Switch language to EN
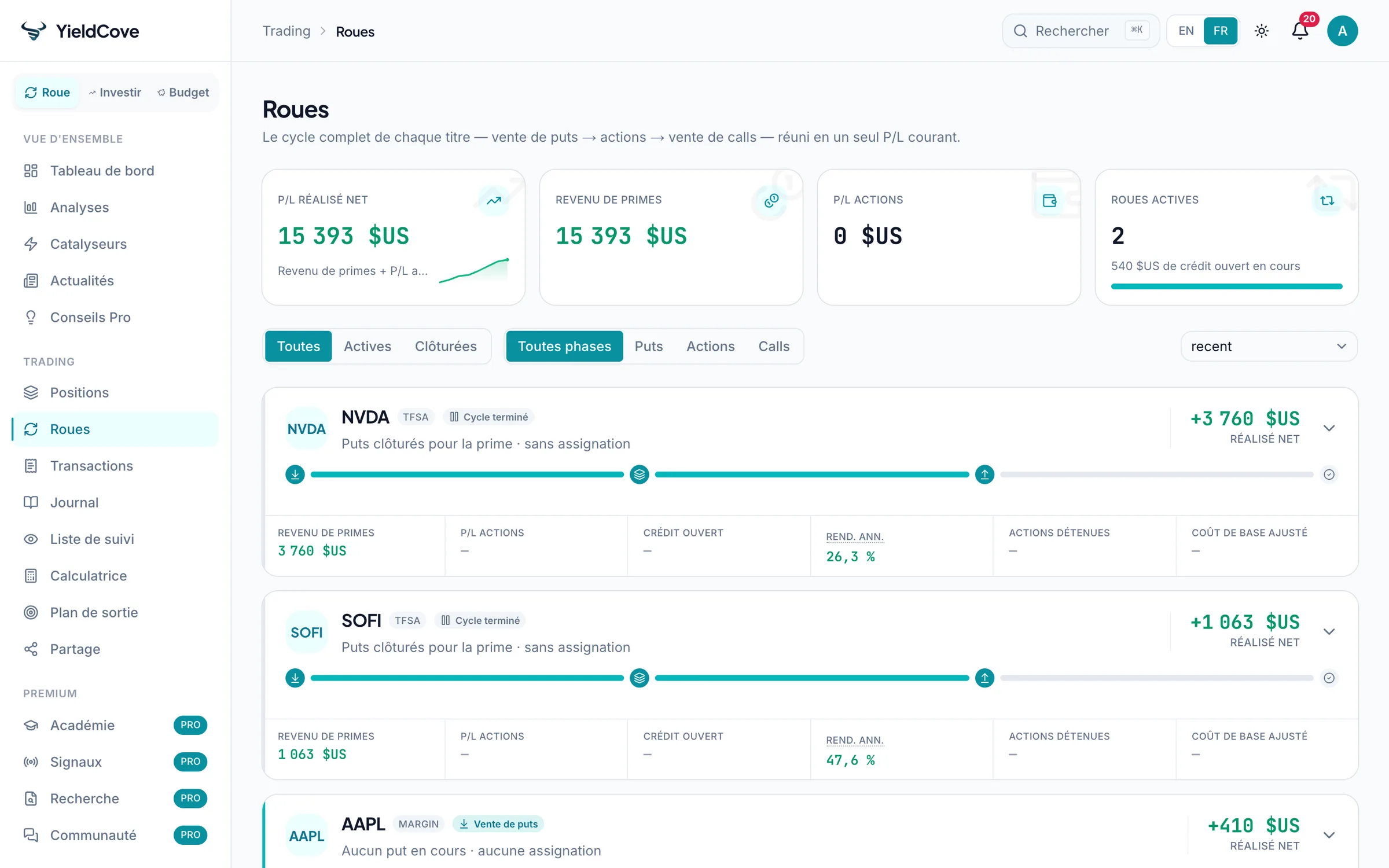 tap(1186, 31)
